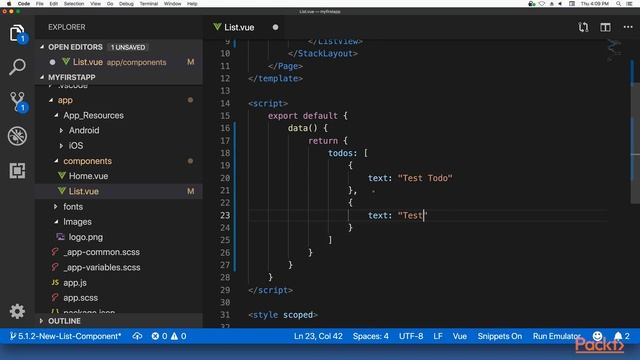640x360 pixels.
Task: Open macOS Spotlight search icon
Action: click(x=618, y=4)
